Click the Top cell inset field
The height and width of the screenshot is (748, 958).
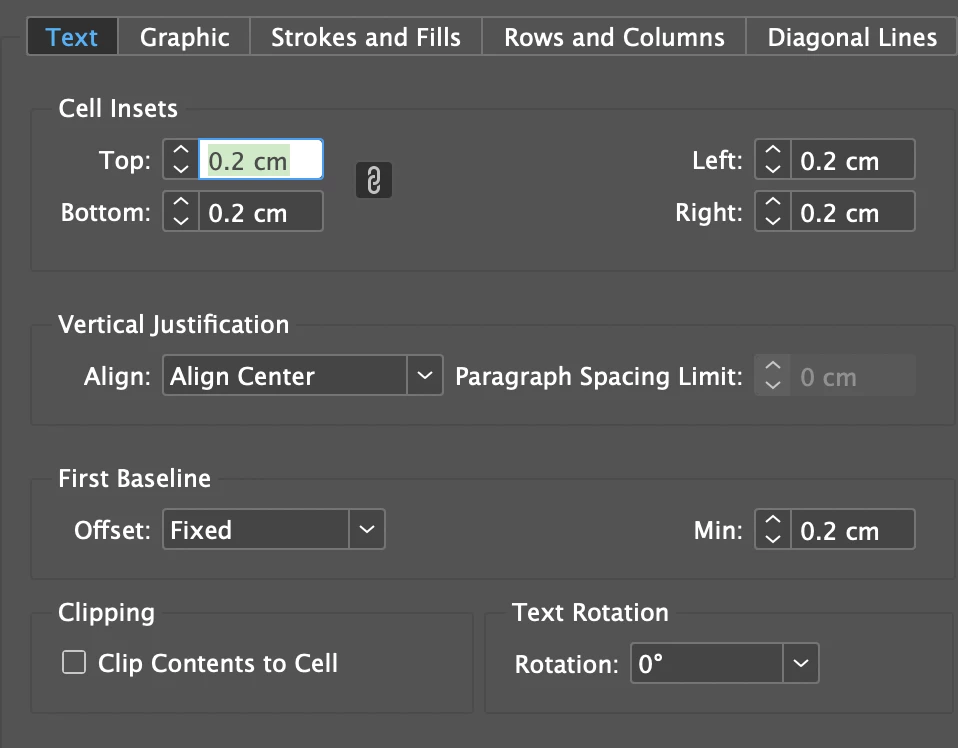[260, 160]
